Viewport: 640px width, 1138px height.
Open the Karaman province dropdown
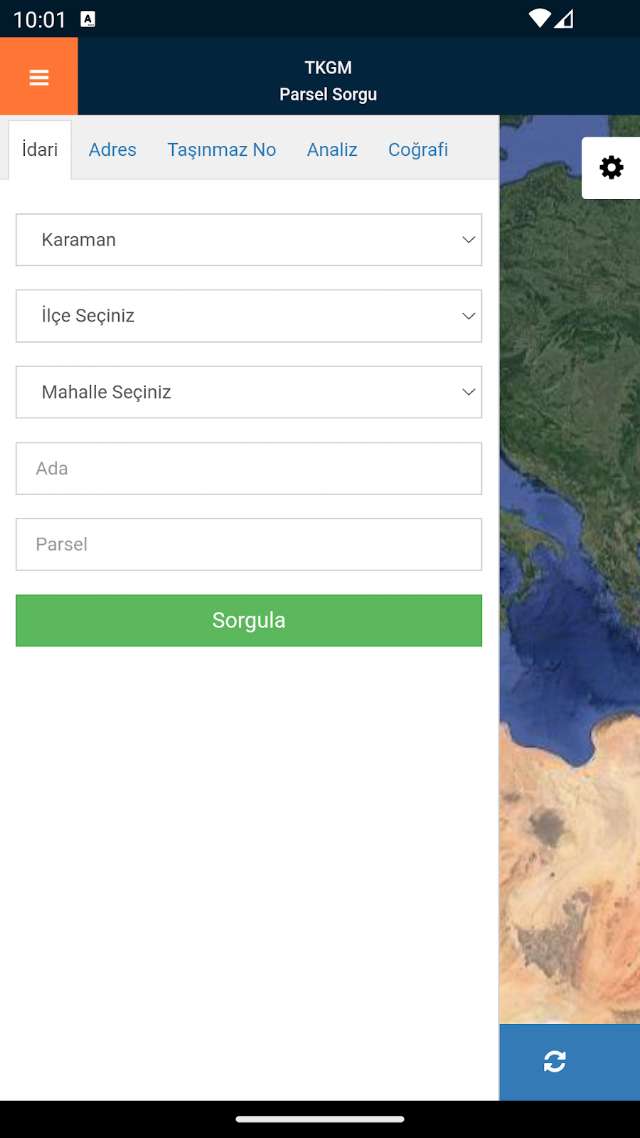pos(249,240)
